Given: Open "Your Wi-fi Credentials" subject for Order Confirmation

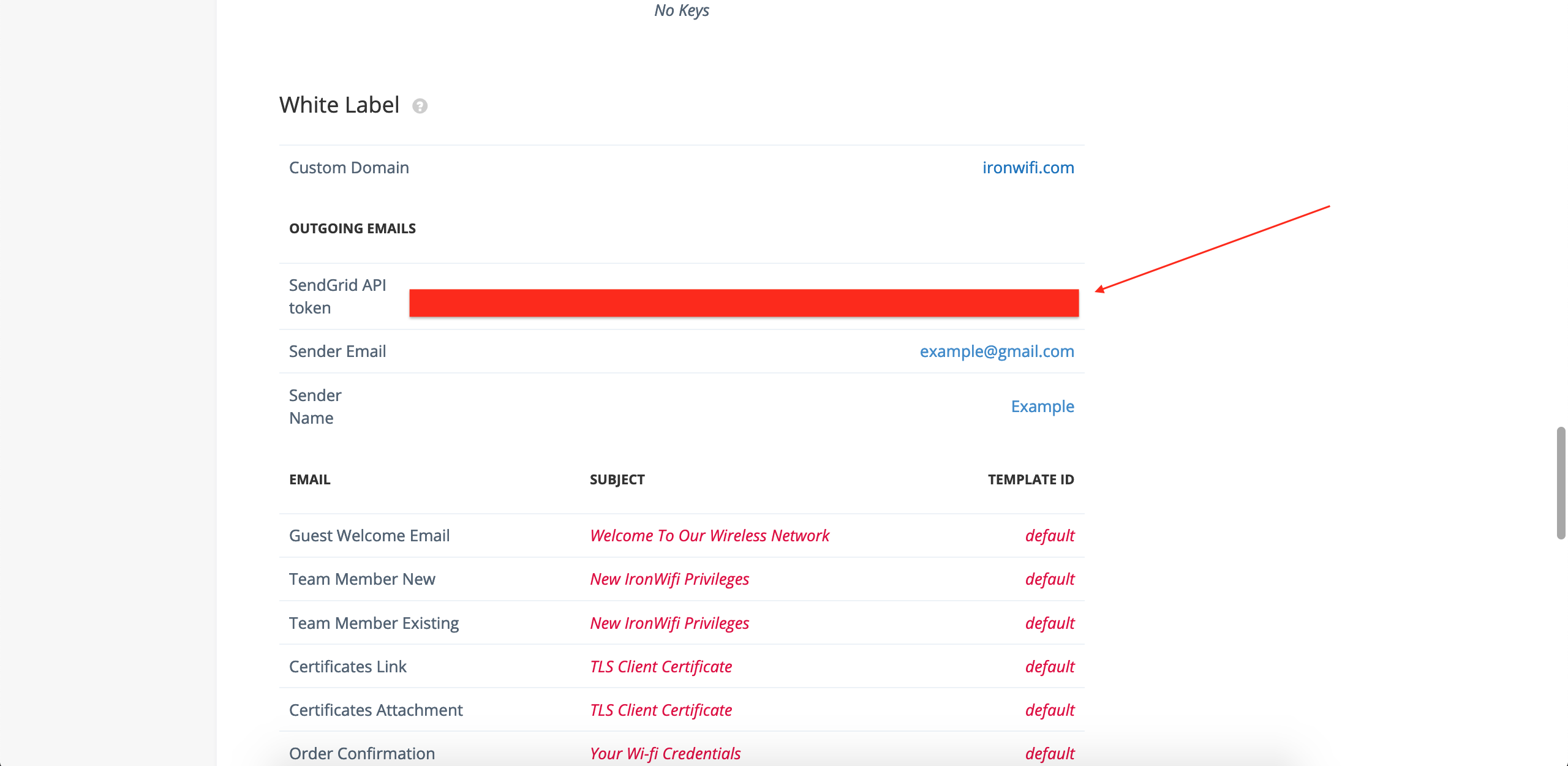Looking at the screenshot, I should click(665, 753).
